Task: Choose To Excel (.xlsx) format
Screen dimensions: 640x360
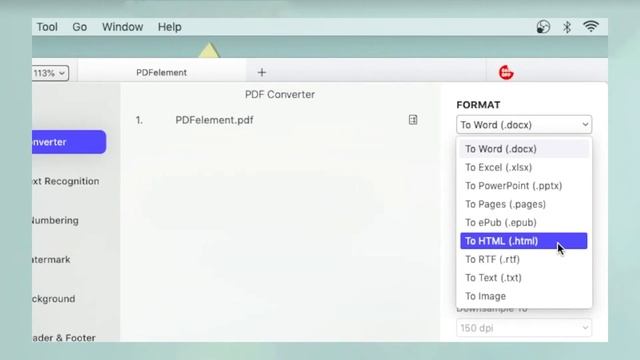Action: point(524,167)
